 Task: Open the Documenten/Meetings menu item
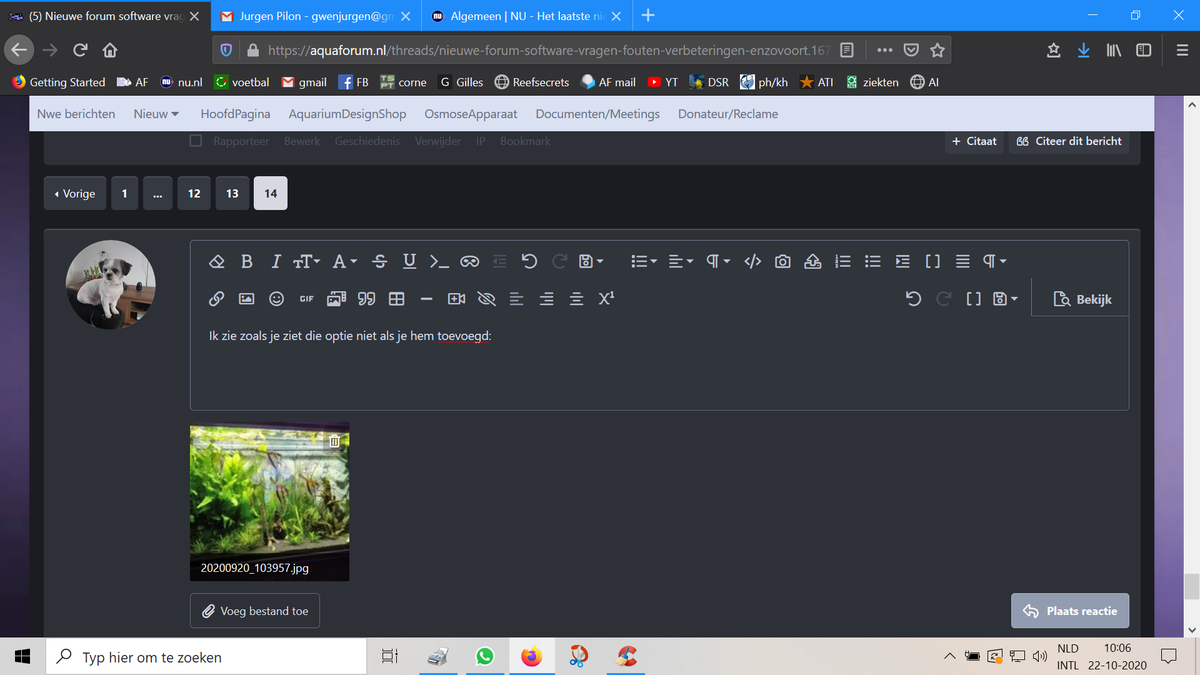click(x=597, y=114)
